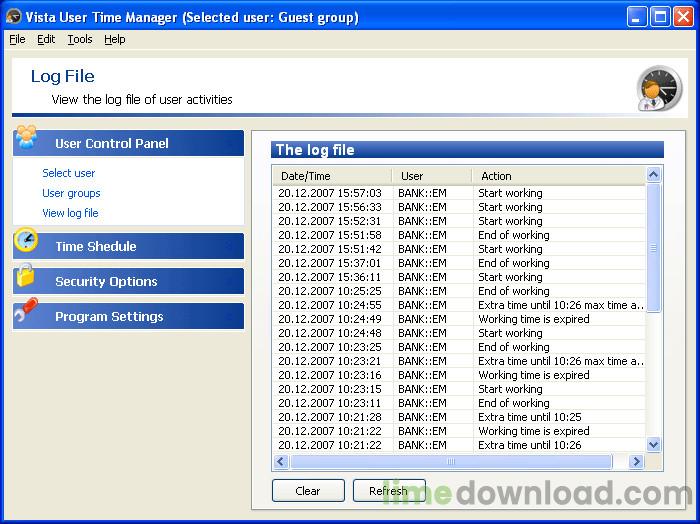Click the Refresh button
The height and width of the screenshot is (524, 700).
coord(389,491)
